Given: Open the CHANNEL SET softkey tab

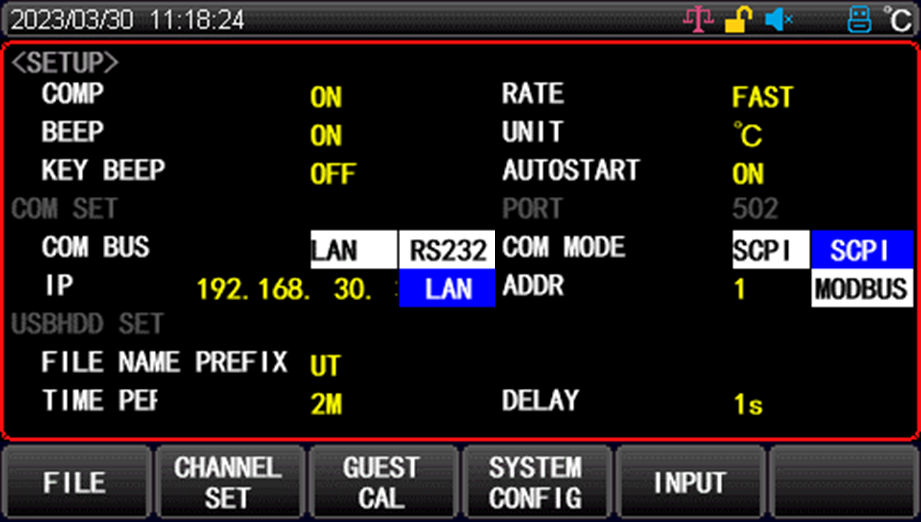Looking at the screenshot, I should (229, 483).
